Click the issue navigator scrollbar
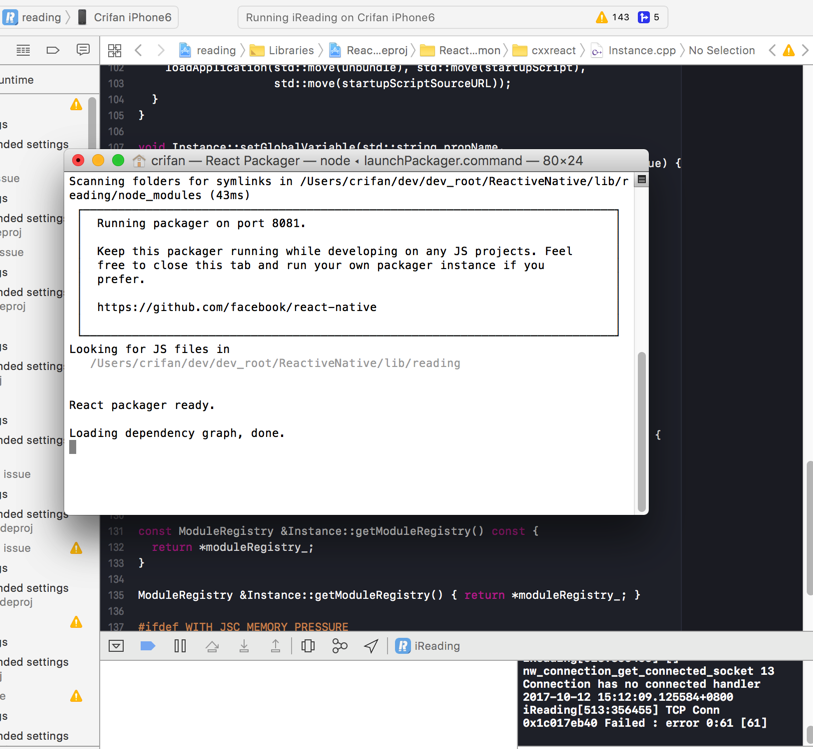This screenshot has width=813, height=749. pos(92,123)
